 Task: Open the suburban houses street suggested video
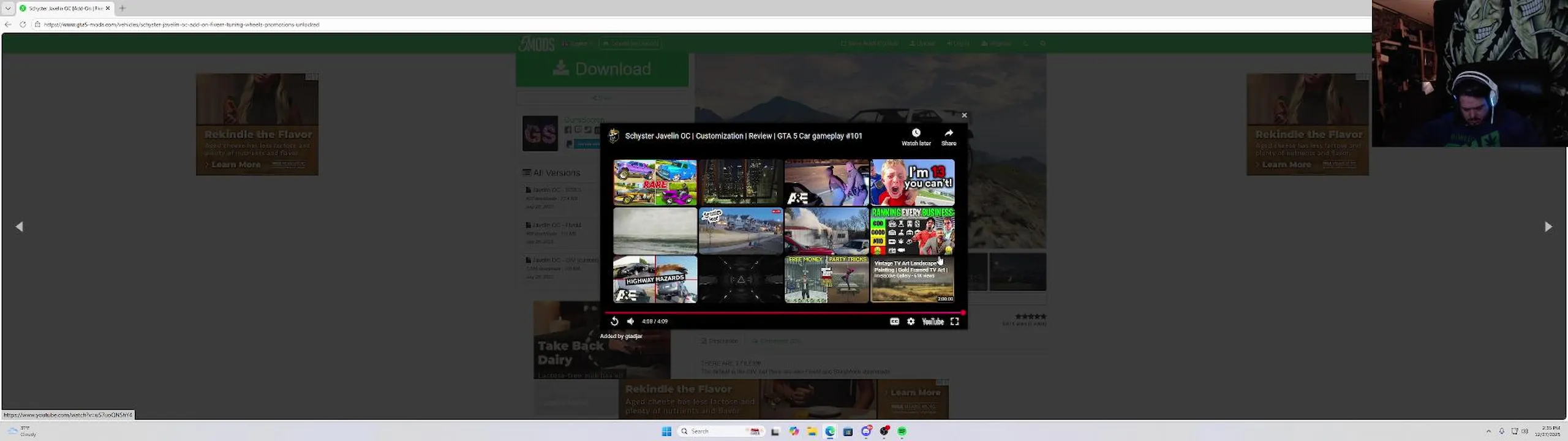pyautogui.click(x=741, y=231)
